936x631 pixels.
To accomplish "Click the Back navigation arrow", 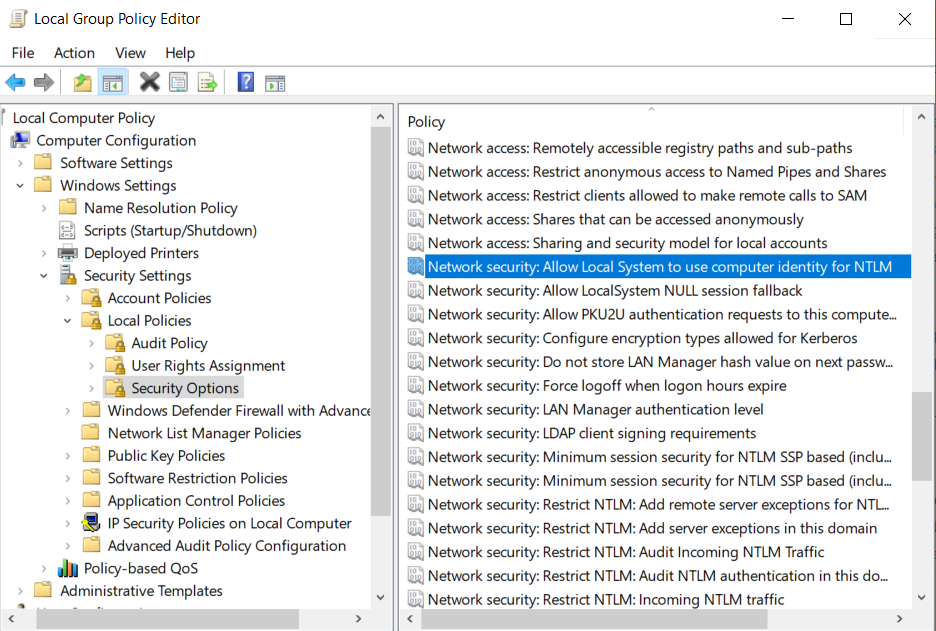I will [x=15, y=82].
